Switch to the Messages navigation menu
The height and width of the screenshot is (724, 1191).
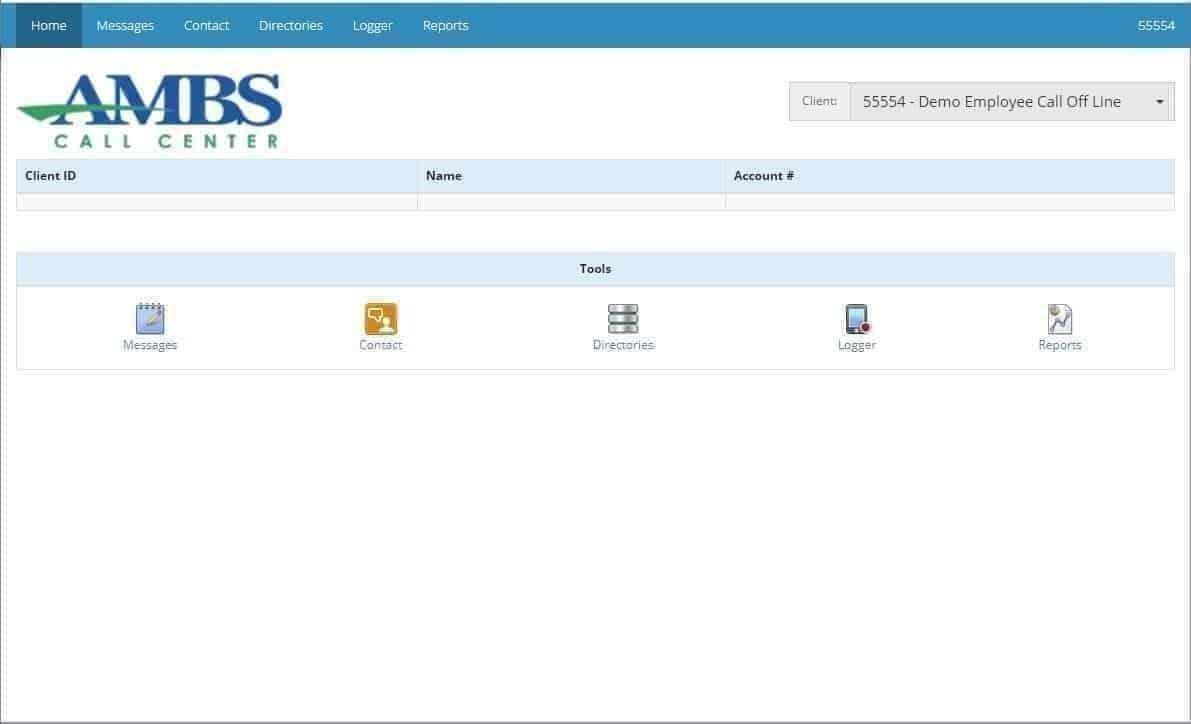point(124,25)
